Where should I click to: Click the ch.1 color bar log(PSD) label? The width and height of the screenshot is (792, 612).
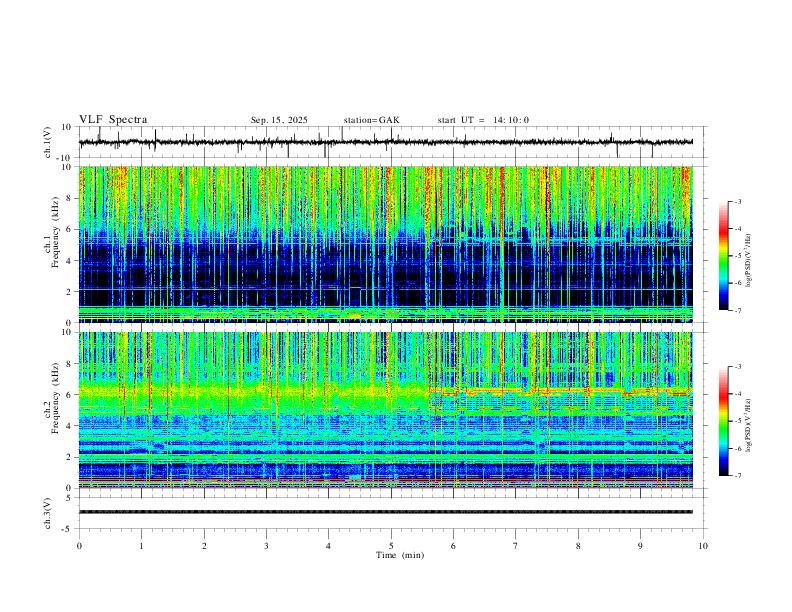tap(748, 261)
